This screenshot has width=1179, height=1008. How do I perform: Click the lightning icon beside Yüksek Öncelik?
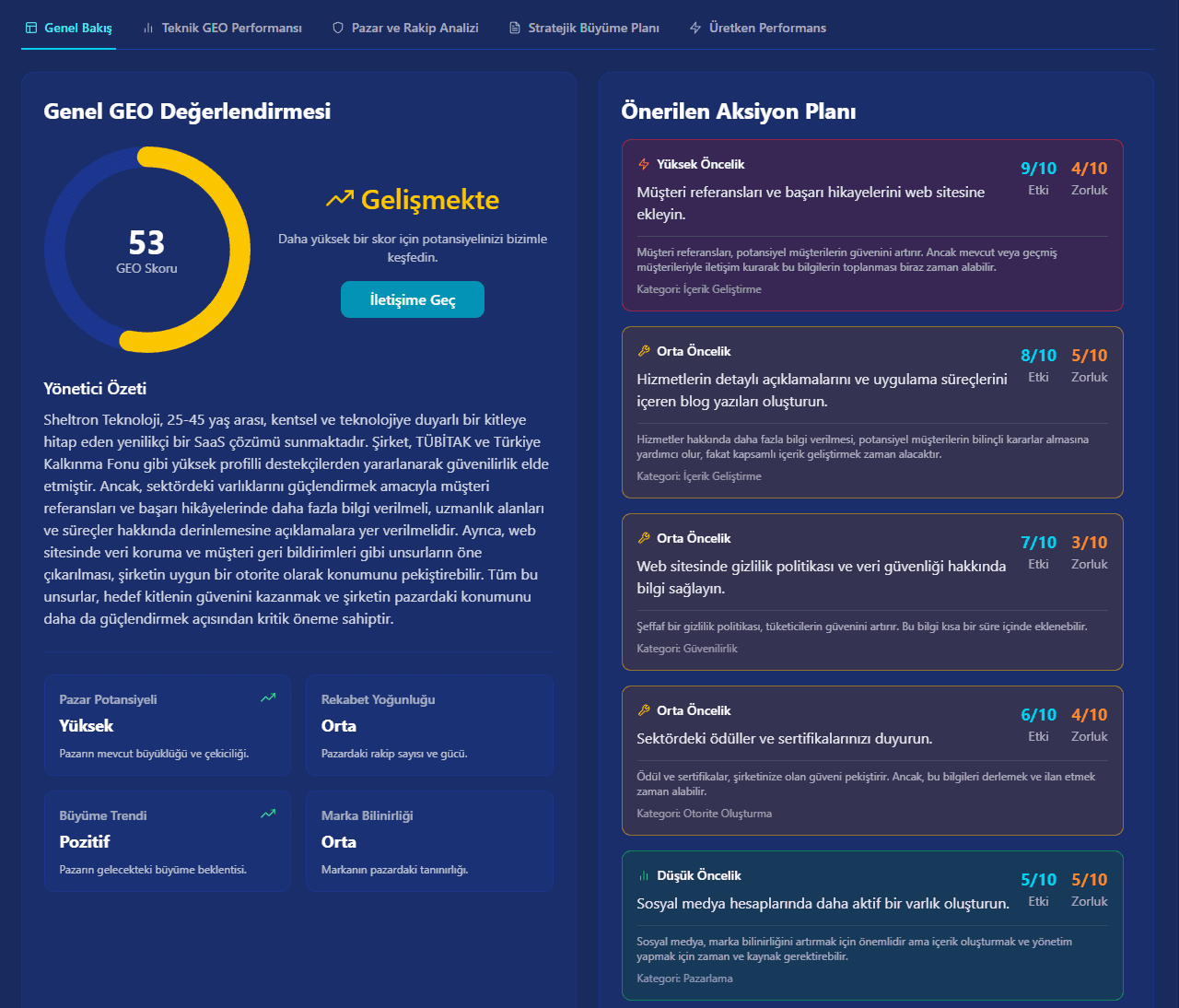click(x=644, y=164)
